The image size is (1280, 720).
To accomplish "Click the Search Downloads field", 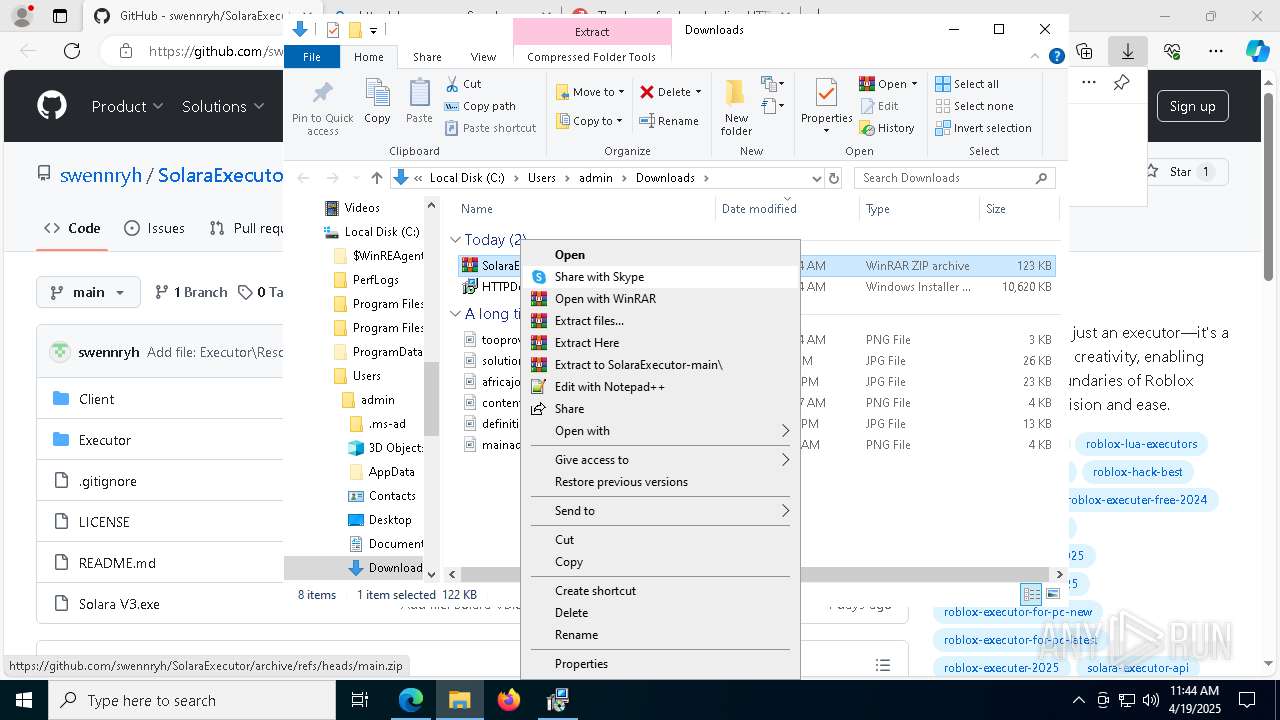I will (954, 178).
